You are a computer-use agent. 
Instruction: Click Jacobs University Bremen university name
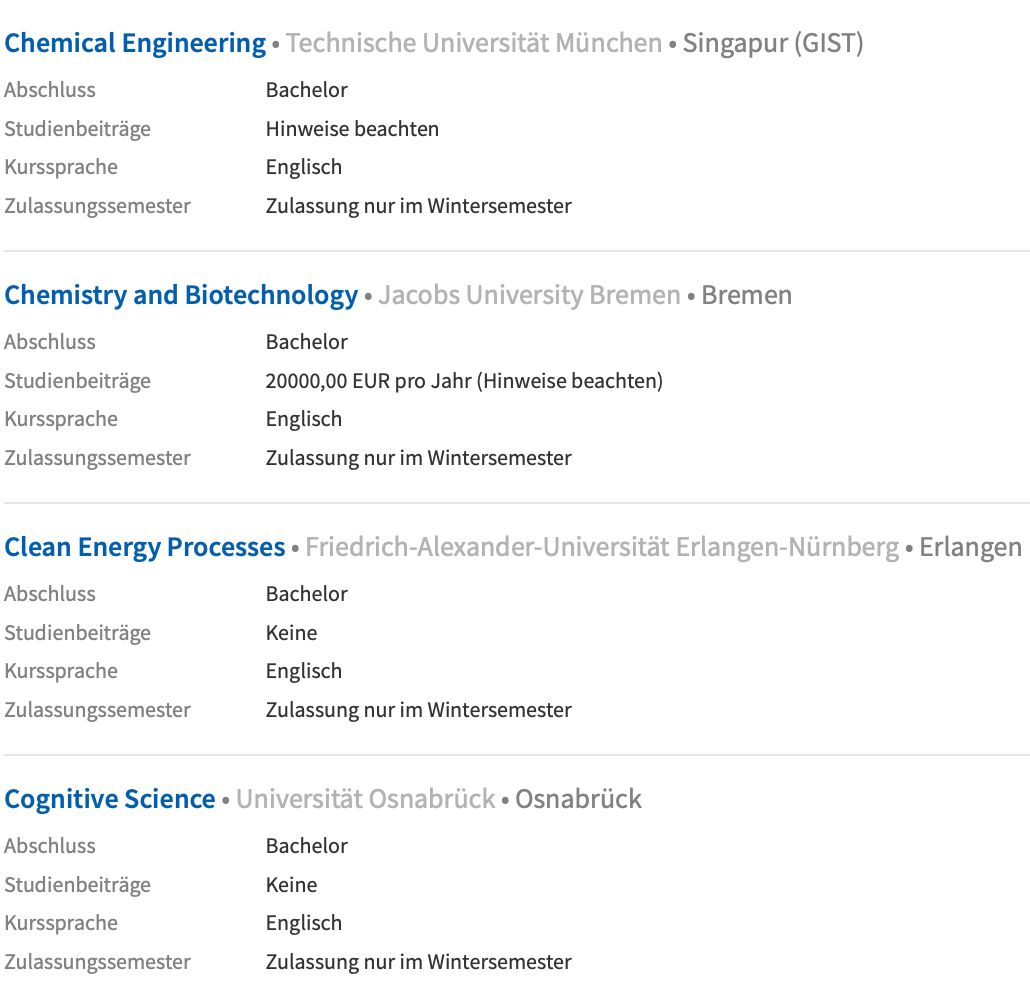(x=529, y=295)
